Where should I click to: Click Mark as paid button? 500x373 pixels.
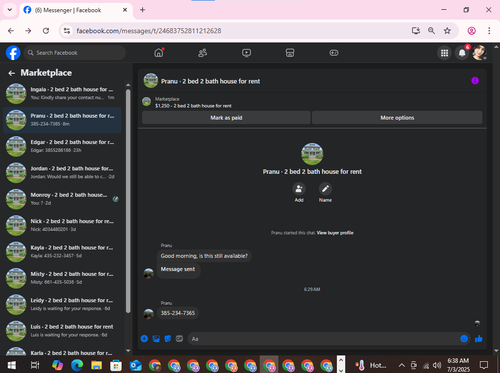point(226,118)
